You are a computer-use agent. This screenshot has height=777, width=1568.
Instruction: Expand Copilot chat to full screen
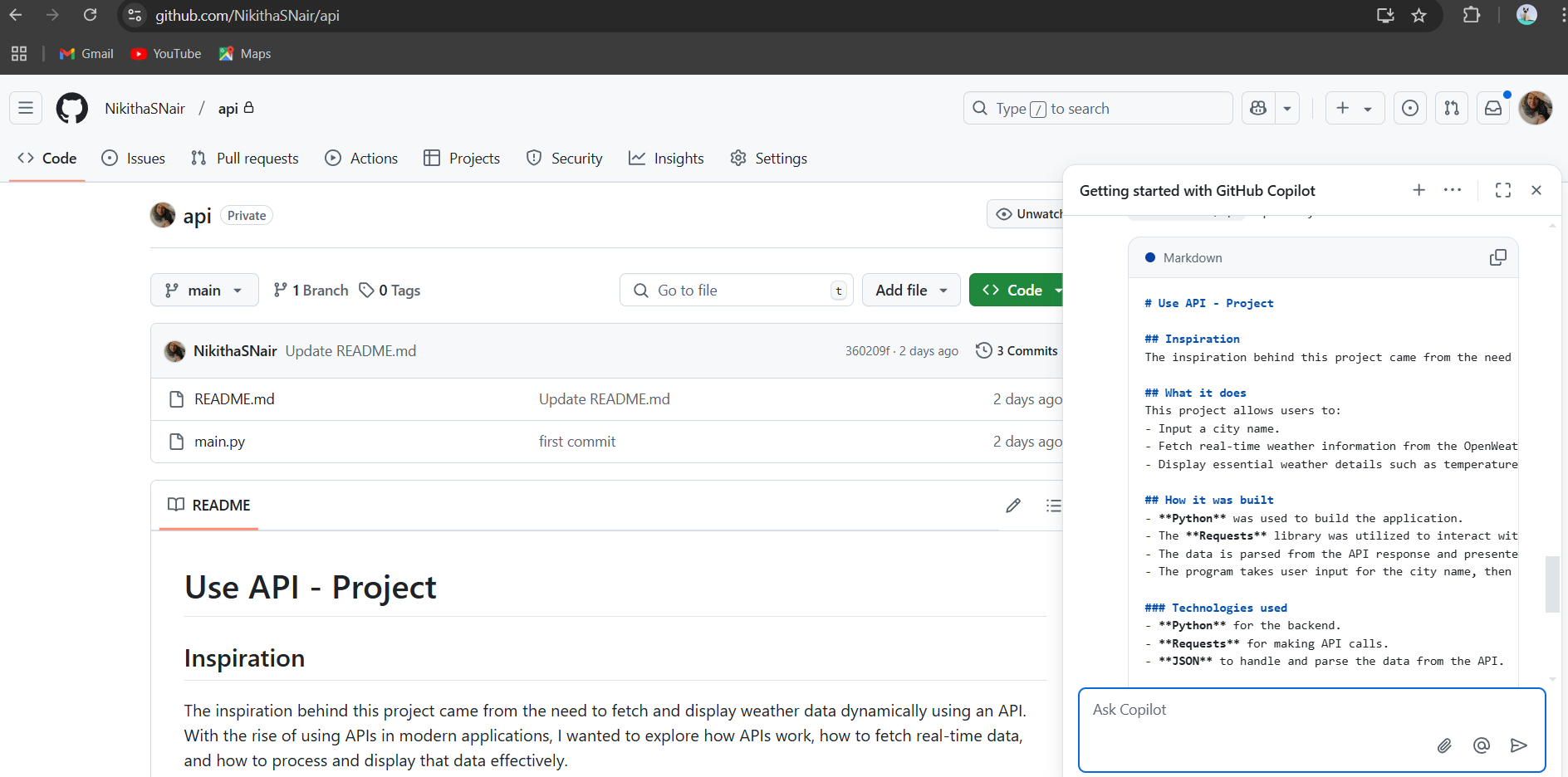pos(1503,190)
